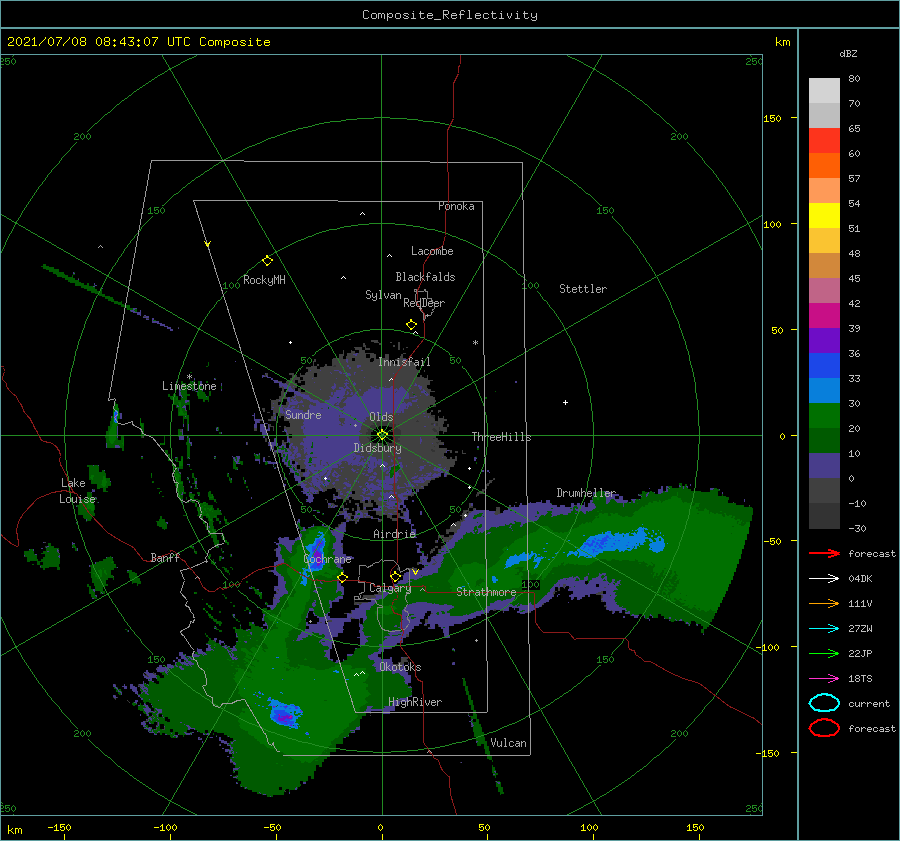This screenshot has width=900, height=841.
Task: Click the white asterisk marker below Stettler
Action: tap(475, 343)
